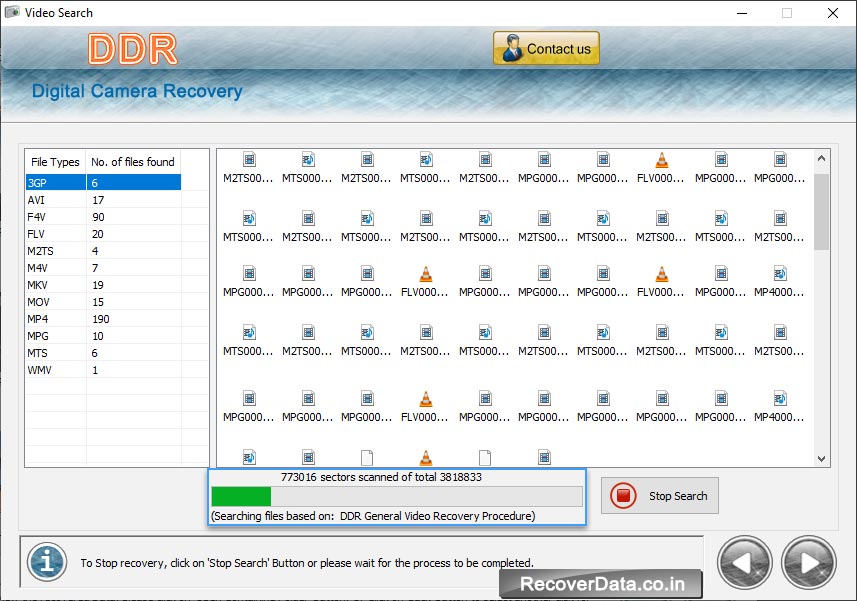The image size is (857, 601).
Task: Click the results scrollbar up arrow
Action: pos(821,158)
